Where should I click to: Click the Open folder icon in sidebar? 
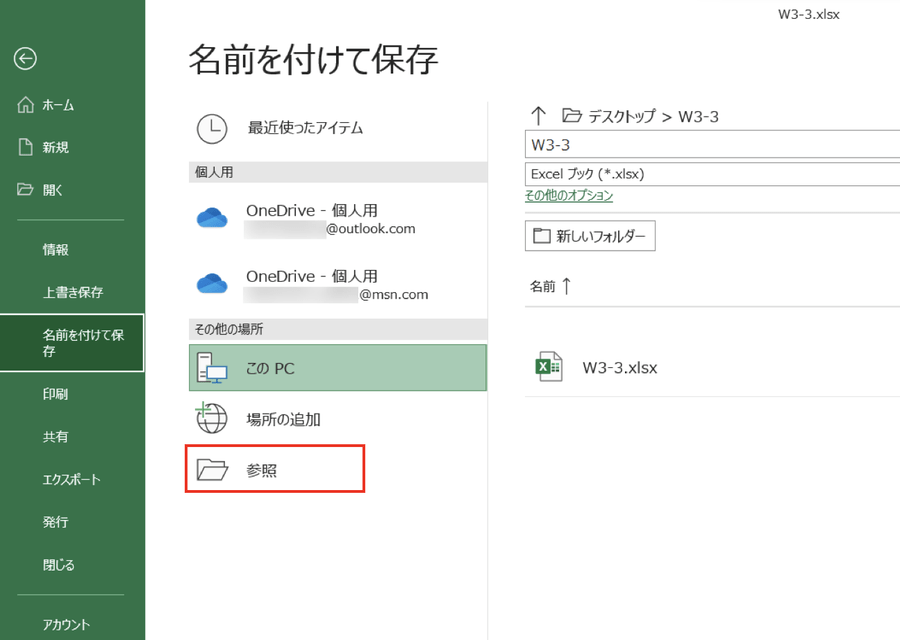click(x=25, y=189)
